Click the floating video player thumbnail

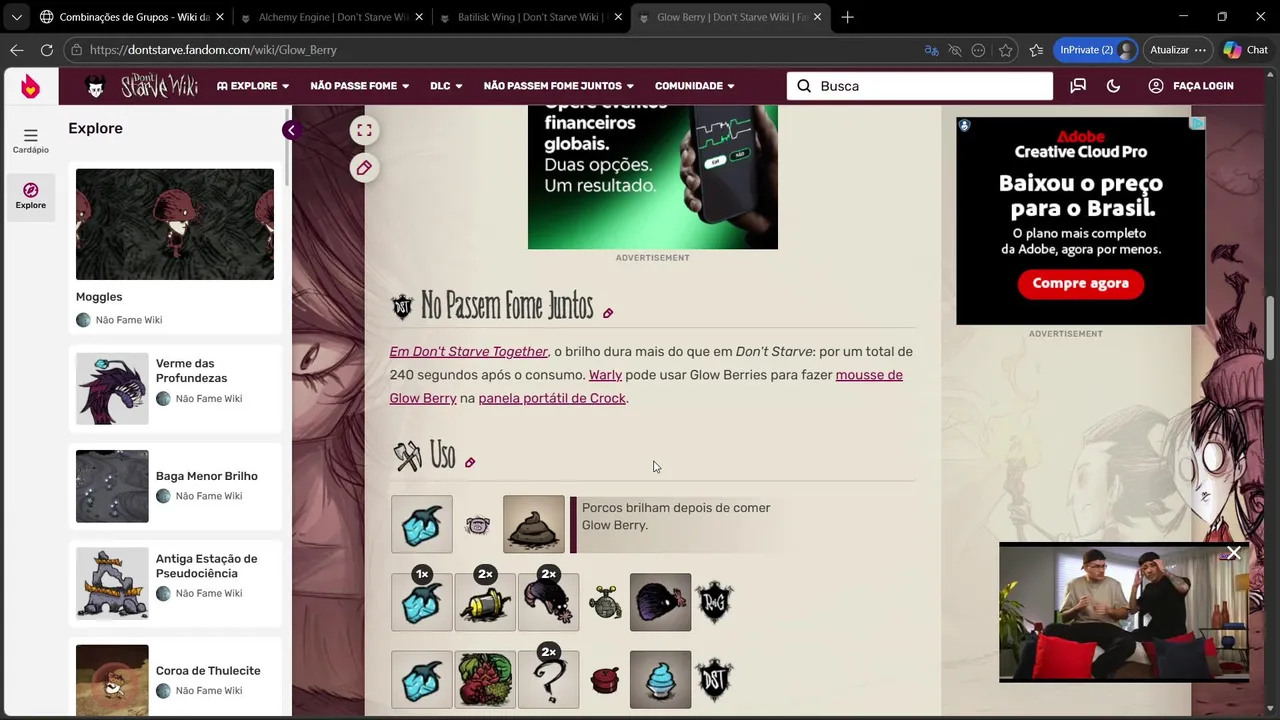(x=1124, y=613)
